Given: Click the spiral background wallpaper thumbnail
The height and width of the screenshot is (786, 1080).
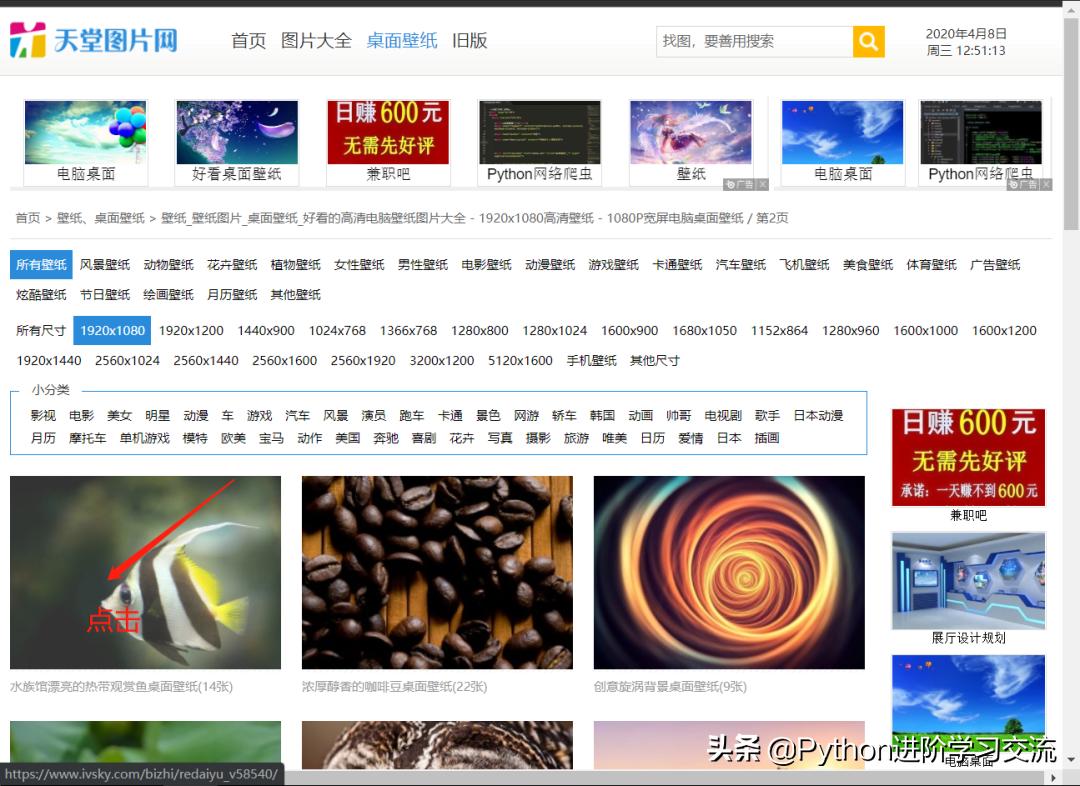Looking at the screenshot, I should 729,571.
